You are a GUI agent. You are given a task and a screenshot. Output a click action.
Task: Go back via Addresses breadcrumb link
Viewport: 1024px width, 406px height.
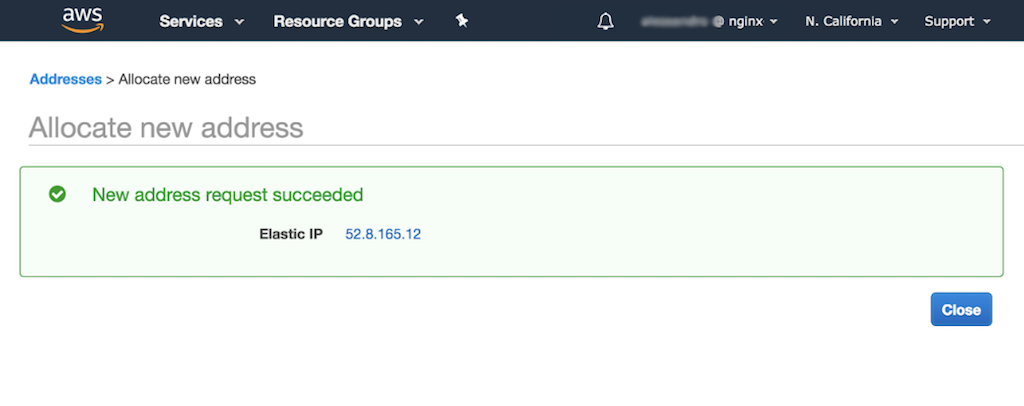pos(66,79)
